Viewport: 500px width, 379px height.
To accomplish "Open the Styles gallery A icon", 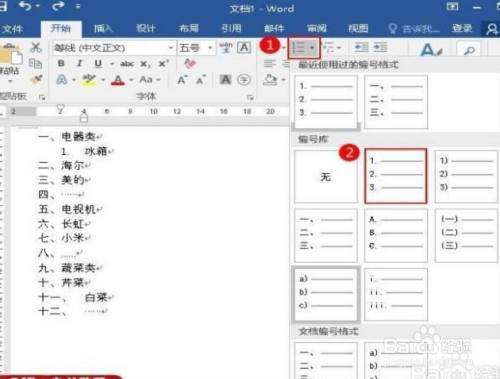I will tap(431, 50).
